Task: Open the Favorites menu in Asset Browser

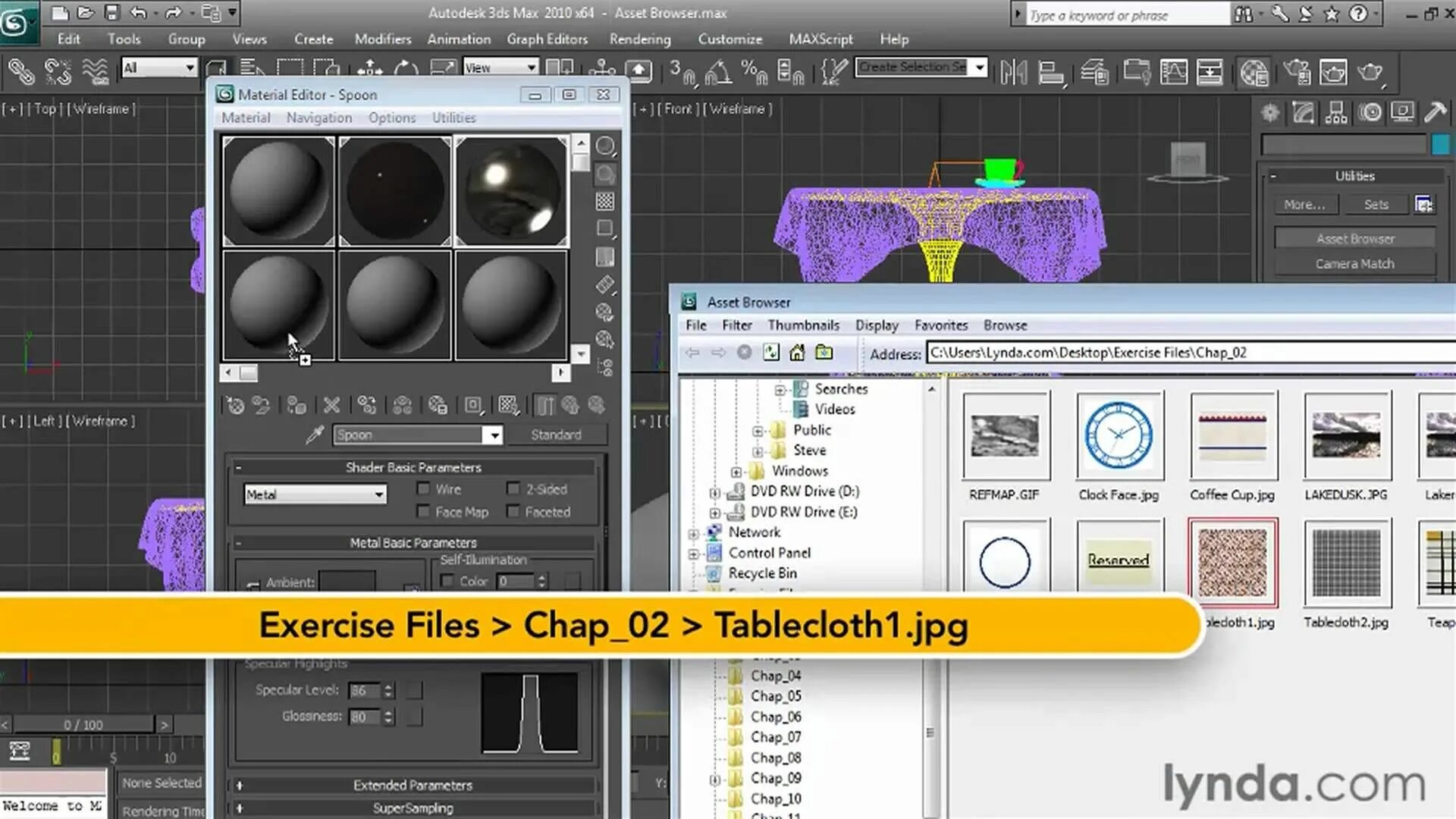Action: click(940, 325)
